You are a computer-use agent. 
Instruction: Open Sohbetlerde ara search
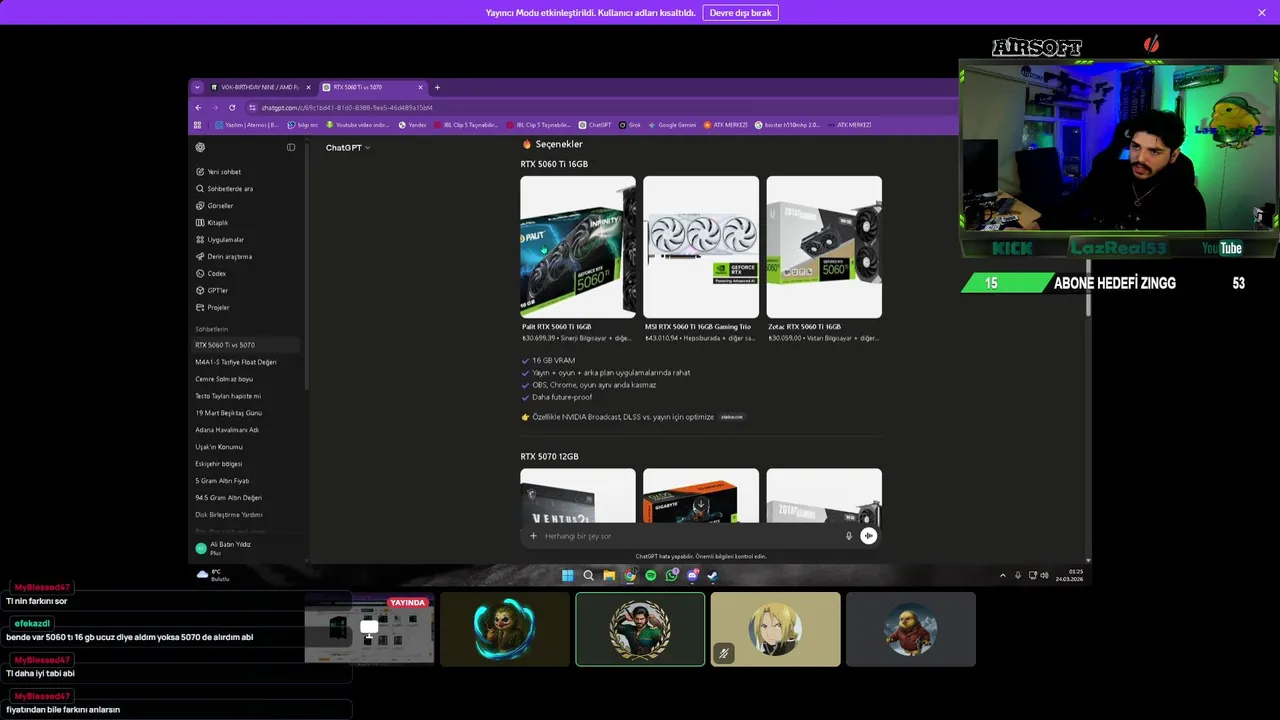pyautogui.click(x=246, y=189)
